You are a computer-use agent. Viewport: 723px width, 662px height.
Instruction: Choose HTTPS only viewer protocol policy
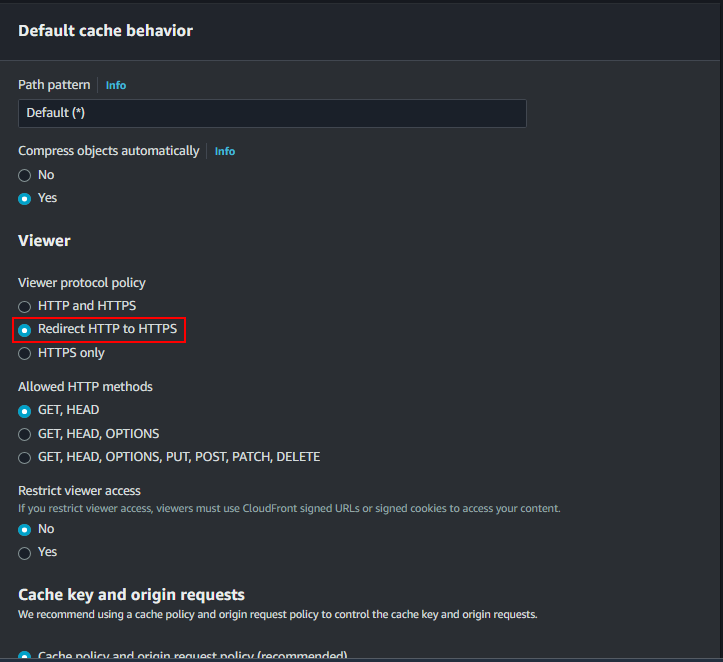coord(25,353)
